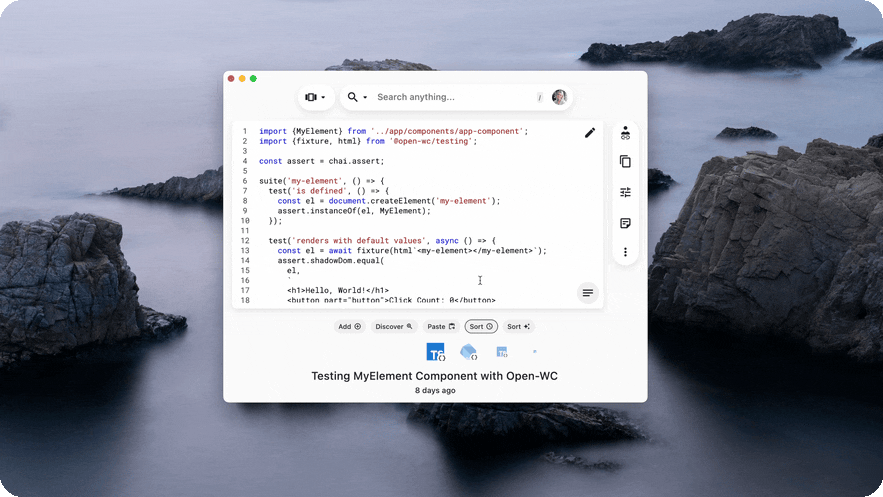Click the "test('is defined'" line
The width and height of the screenshot is (883, 497).
coord(328,191)
